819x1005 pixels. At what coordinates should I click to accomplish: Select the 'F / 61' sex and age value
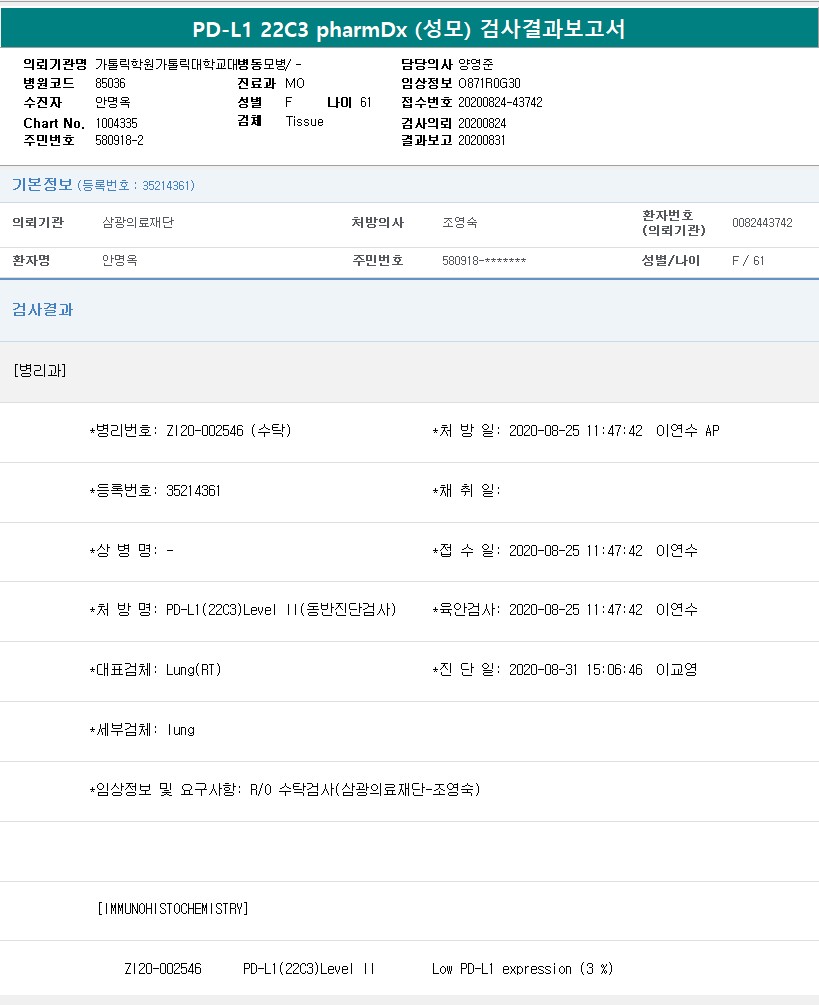[x=748, y=261]
